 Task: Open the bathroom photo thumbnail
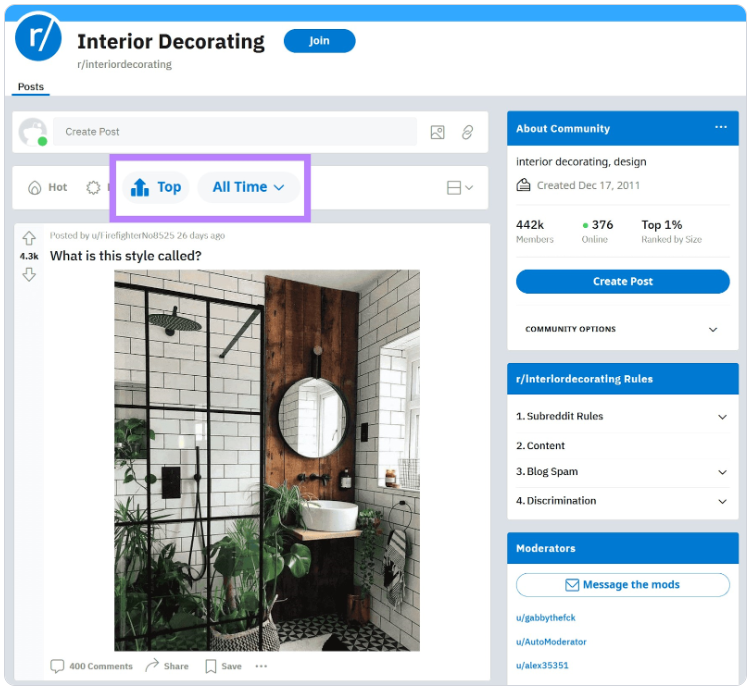(267, 460)
